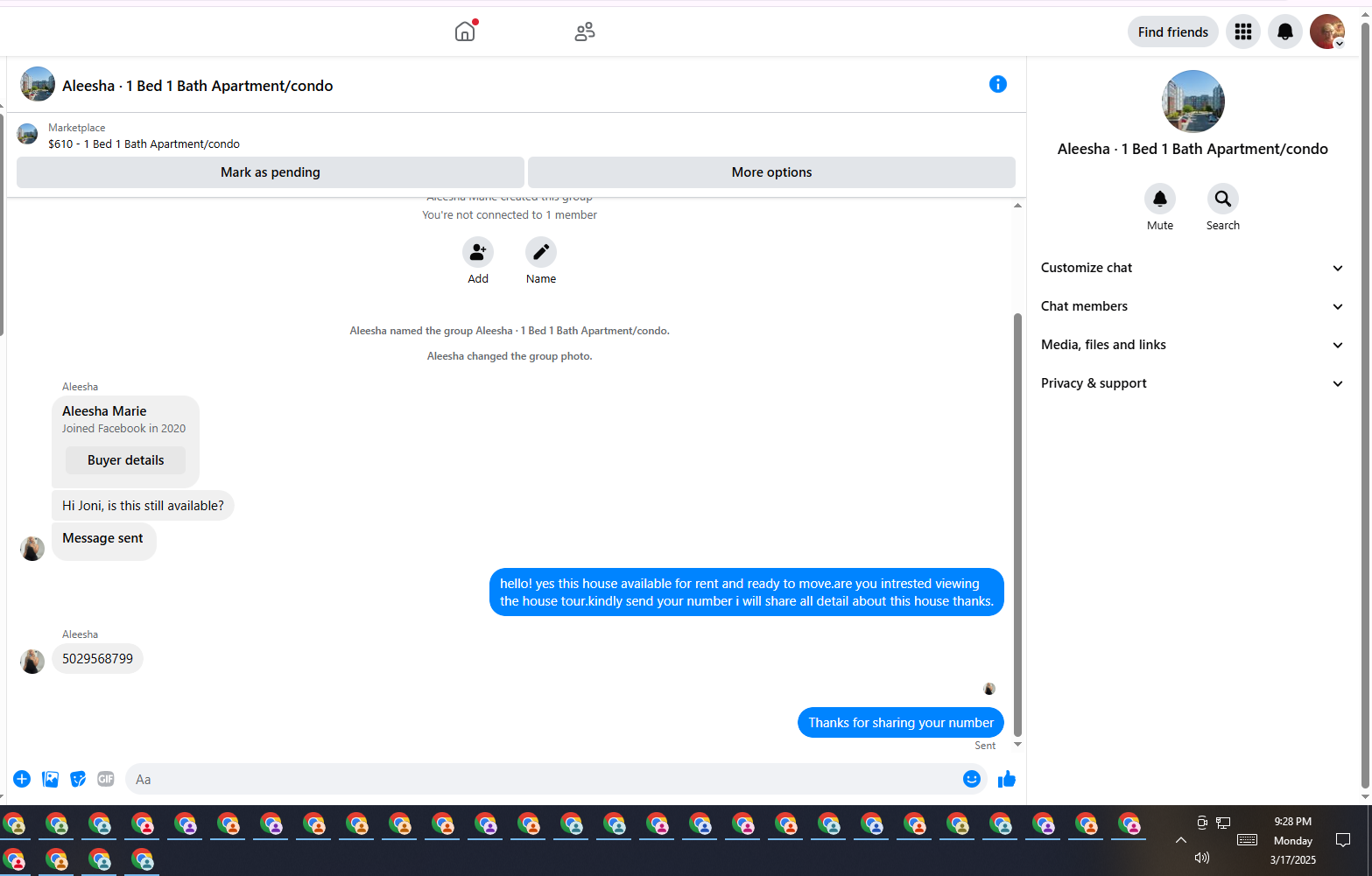Image resolution: width=1372 pixels, height=876 pixels.
Task: Add people to the group chat
Action: (478, 252)
